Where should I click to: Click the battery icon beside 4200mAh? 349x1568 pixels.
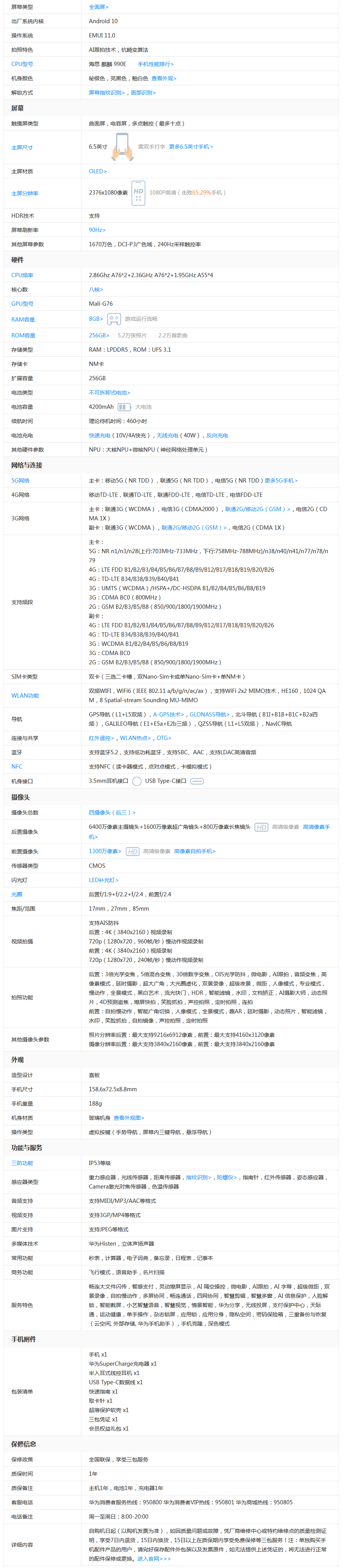pos(124,406)
